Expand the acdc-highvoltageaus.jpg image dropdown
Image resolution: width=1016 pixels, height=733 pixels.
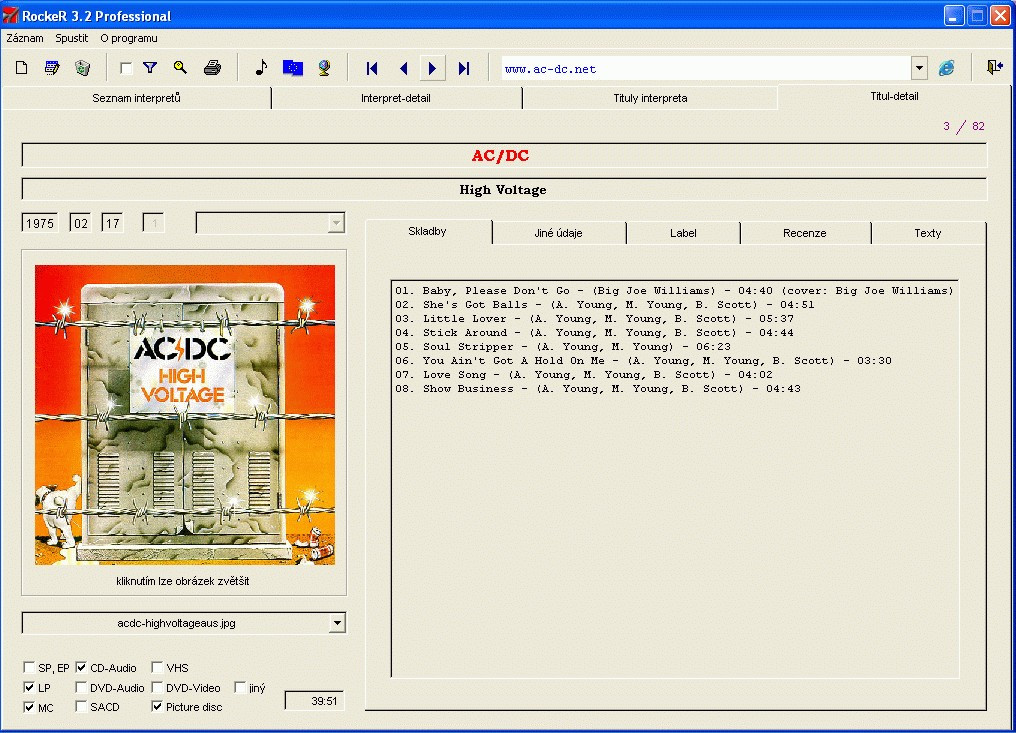click(x=337, y=623)
